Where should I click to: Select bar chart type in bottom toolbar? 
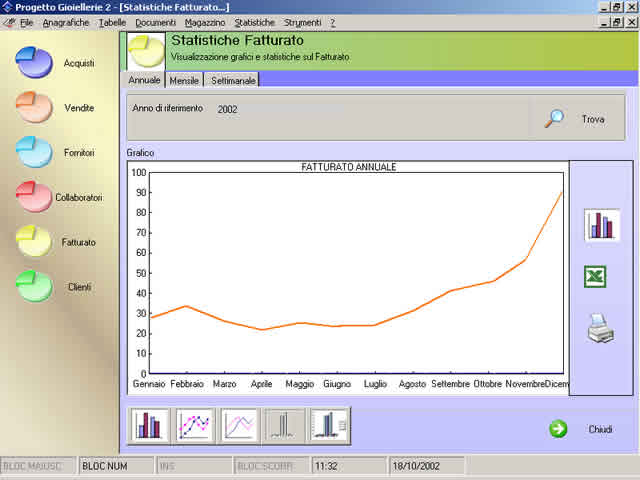149,426
